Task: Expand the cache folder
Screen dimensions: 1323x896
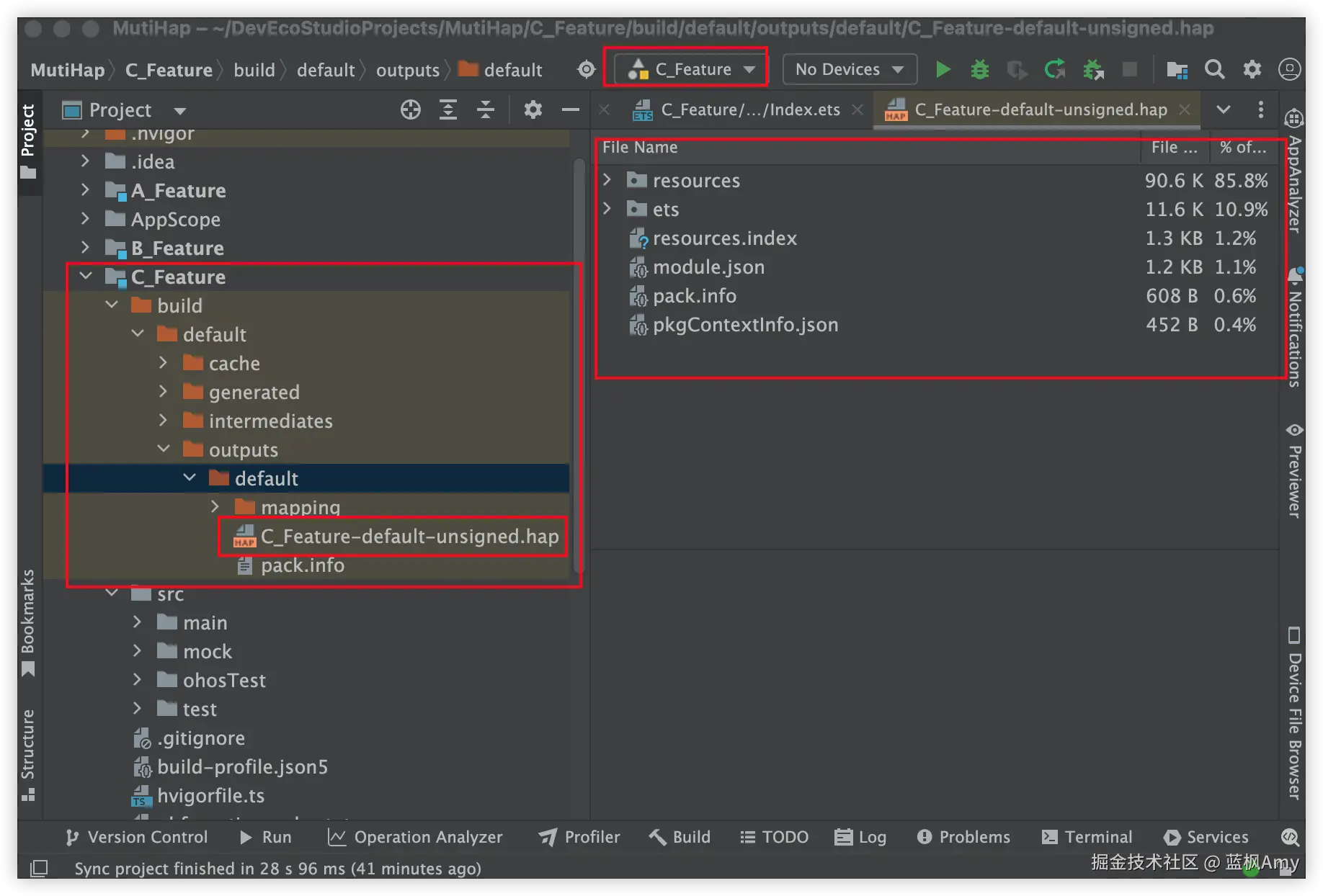Action: [163, 363]
